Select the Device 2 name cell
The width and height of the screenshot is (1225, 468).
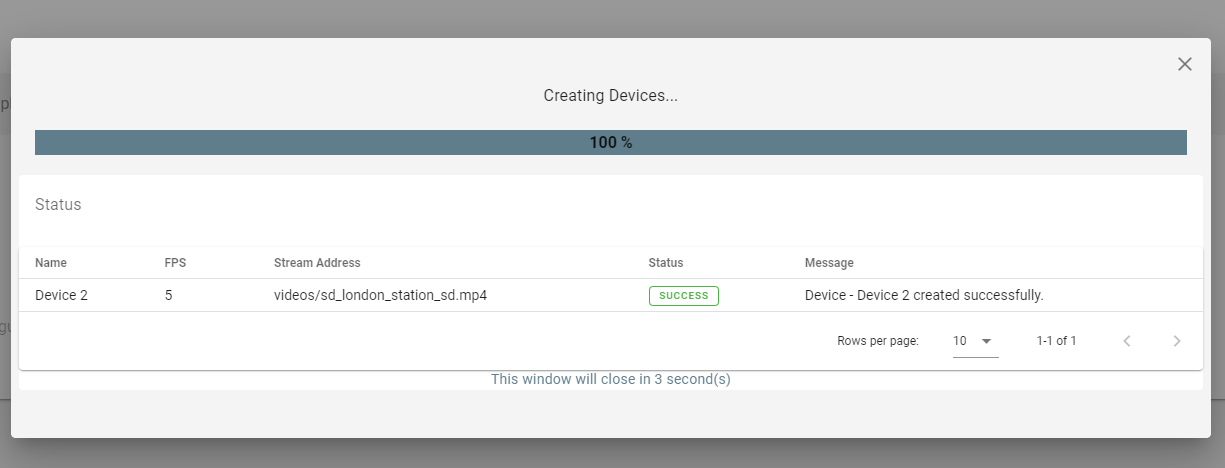point(61,295)
